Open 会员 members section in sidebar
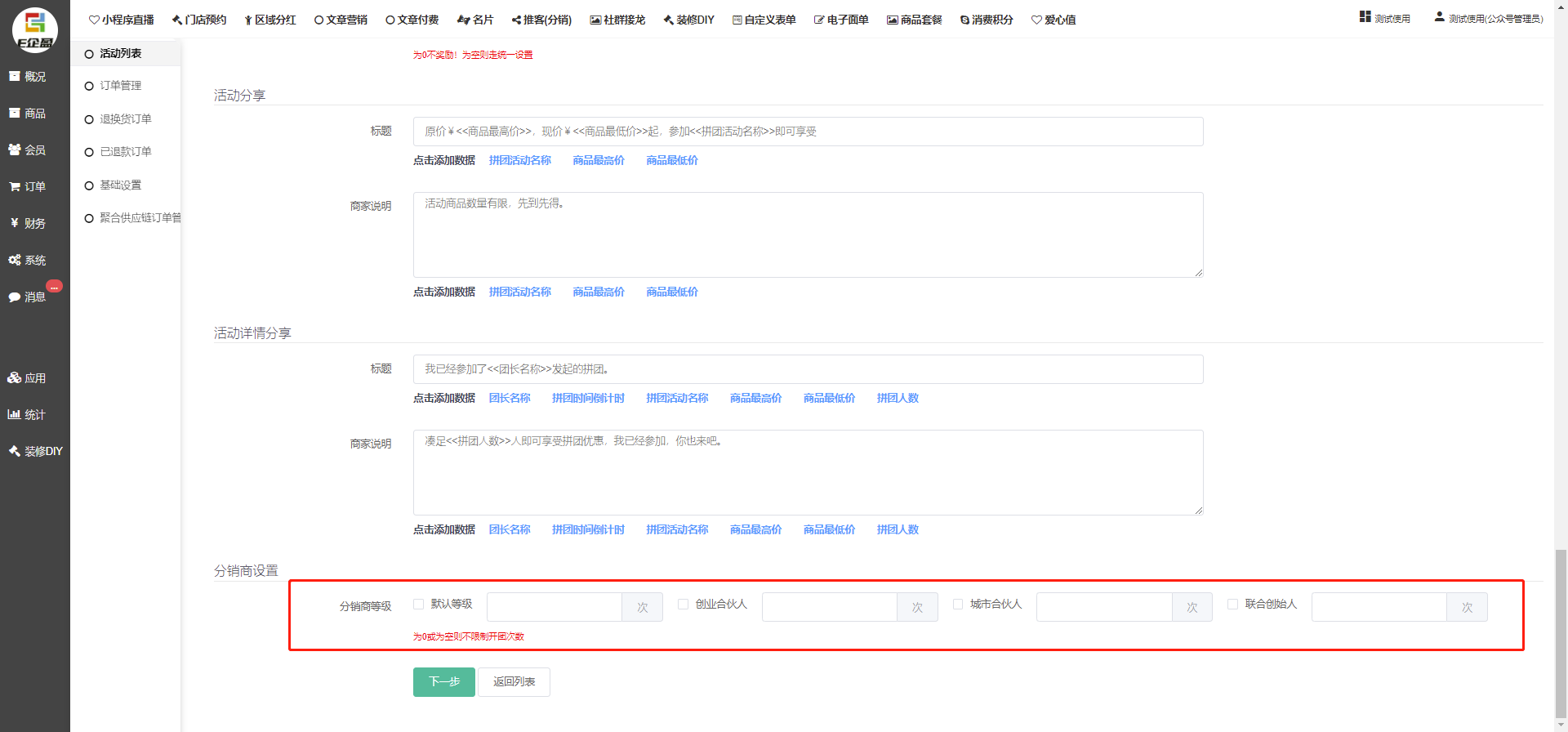 27,150
